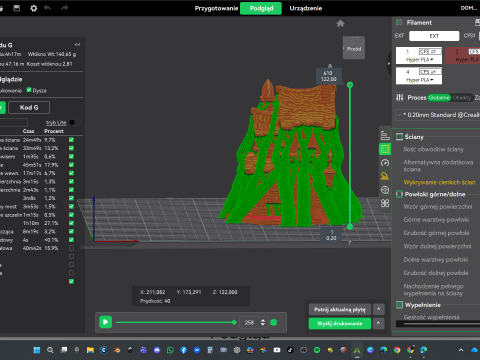
Task: Open Spotify from the taskbar
Action: [317, 350]
